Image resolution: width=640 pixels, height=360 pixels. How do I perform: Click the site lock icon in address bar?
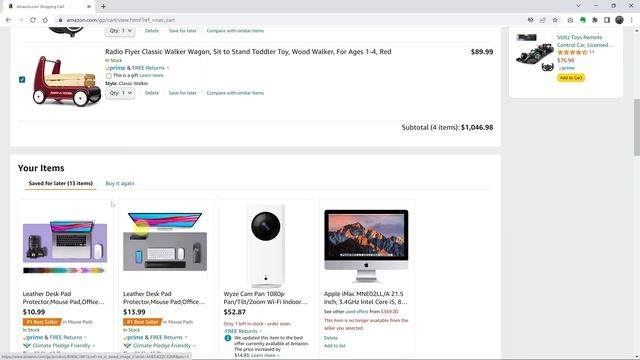point(60,20)
